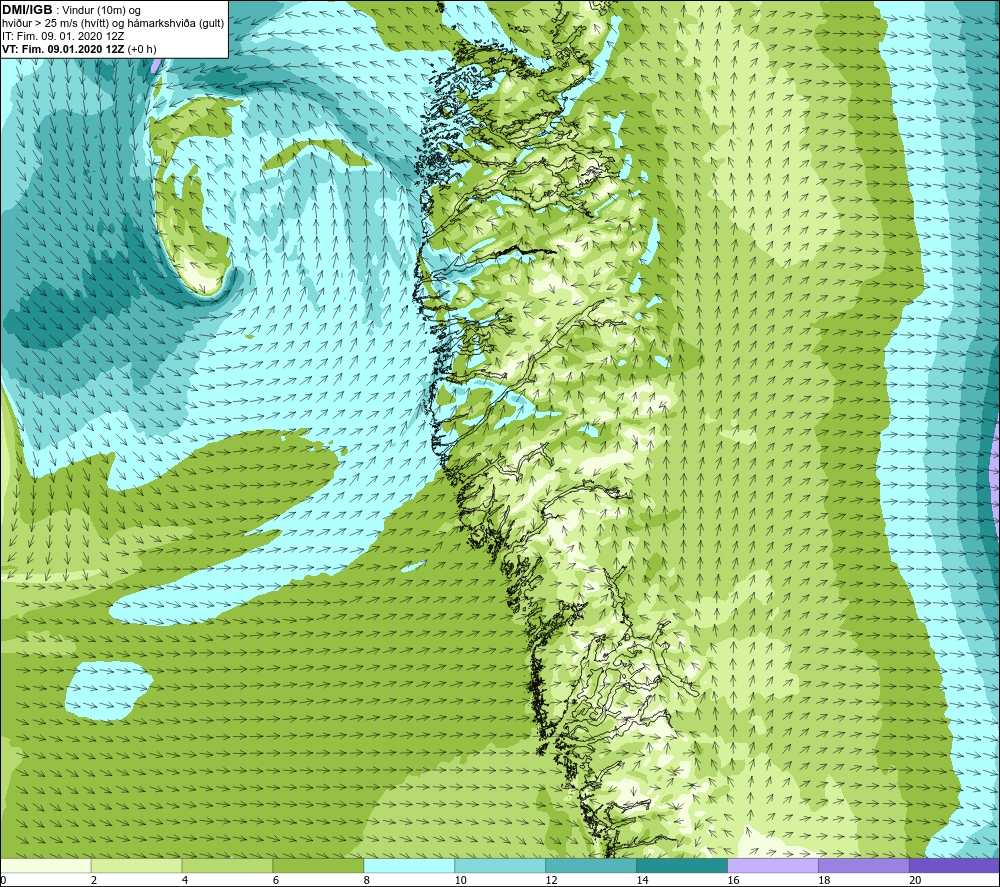Click the 6–8 m/s olive green legend swatch

coord(318,865)
